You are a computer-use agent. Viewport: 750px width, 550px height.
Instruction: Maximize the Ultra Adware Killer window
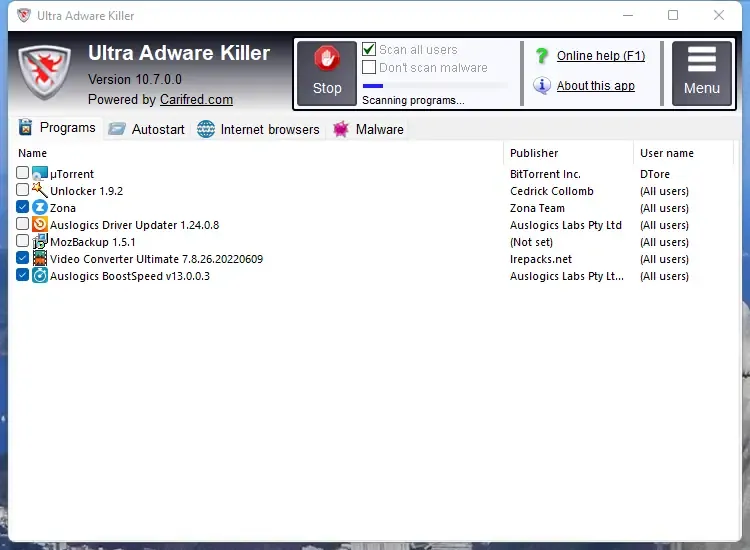pyautogui.click(x=673, y=15)
